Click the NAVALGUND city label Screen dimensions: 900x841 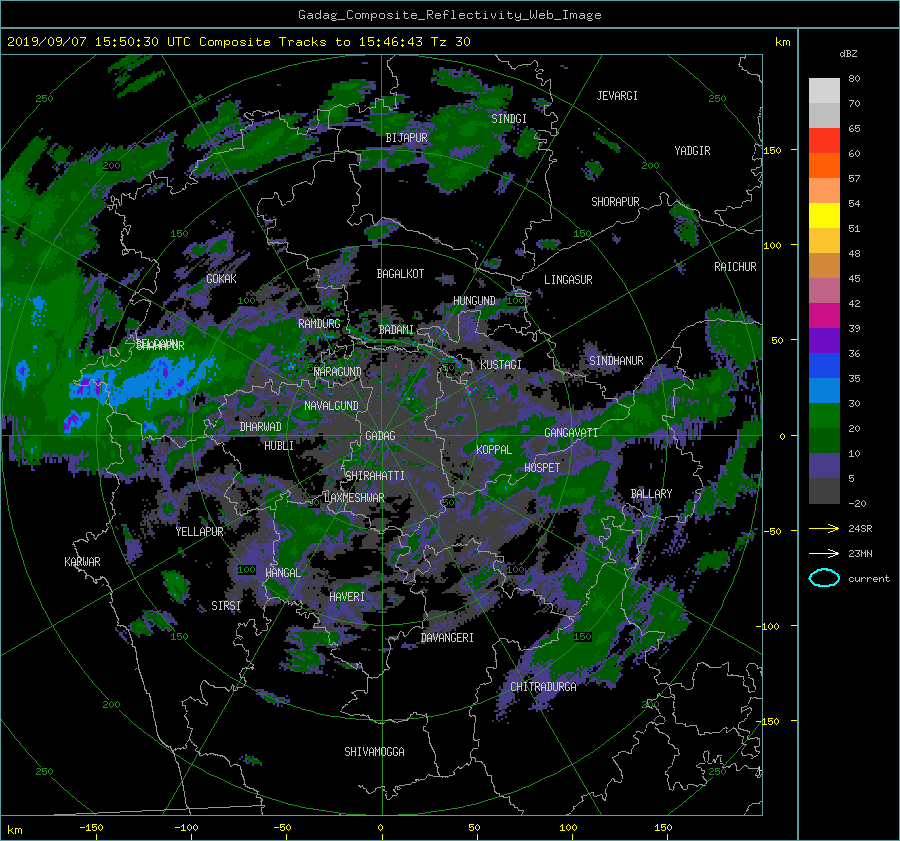(x=331, y=406)
